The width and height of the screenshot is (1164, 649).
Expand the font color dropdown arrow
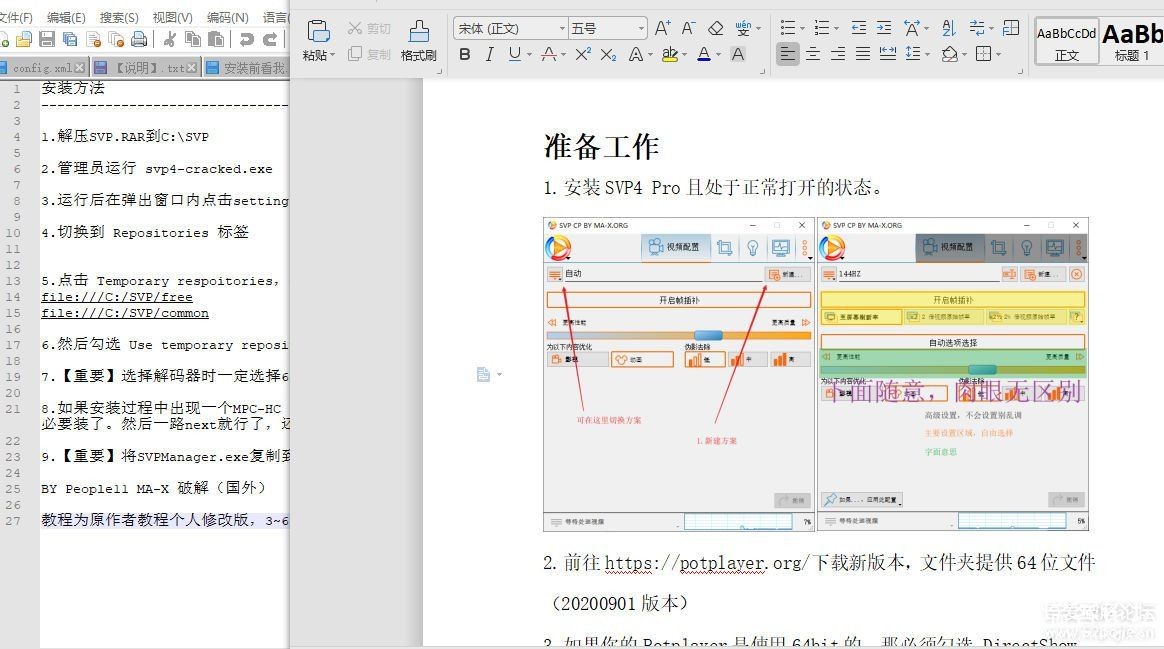(719, 54)
